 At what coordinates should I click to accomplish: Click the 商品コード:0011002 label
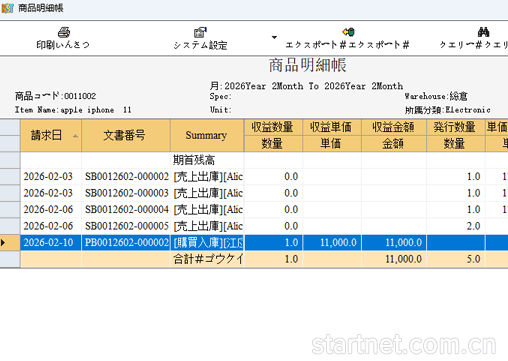point(55,96)
